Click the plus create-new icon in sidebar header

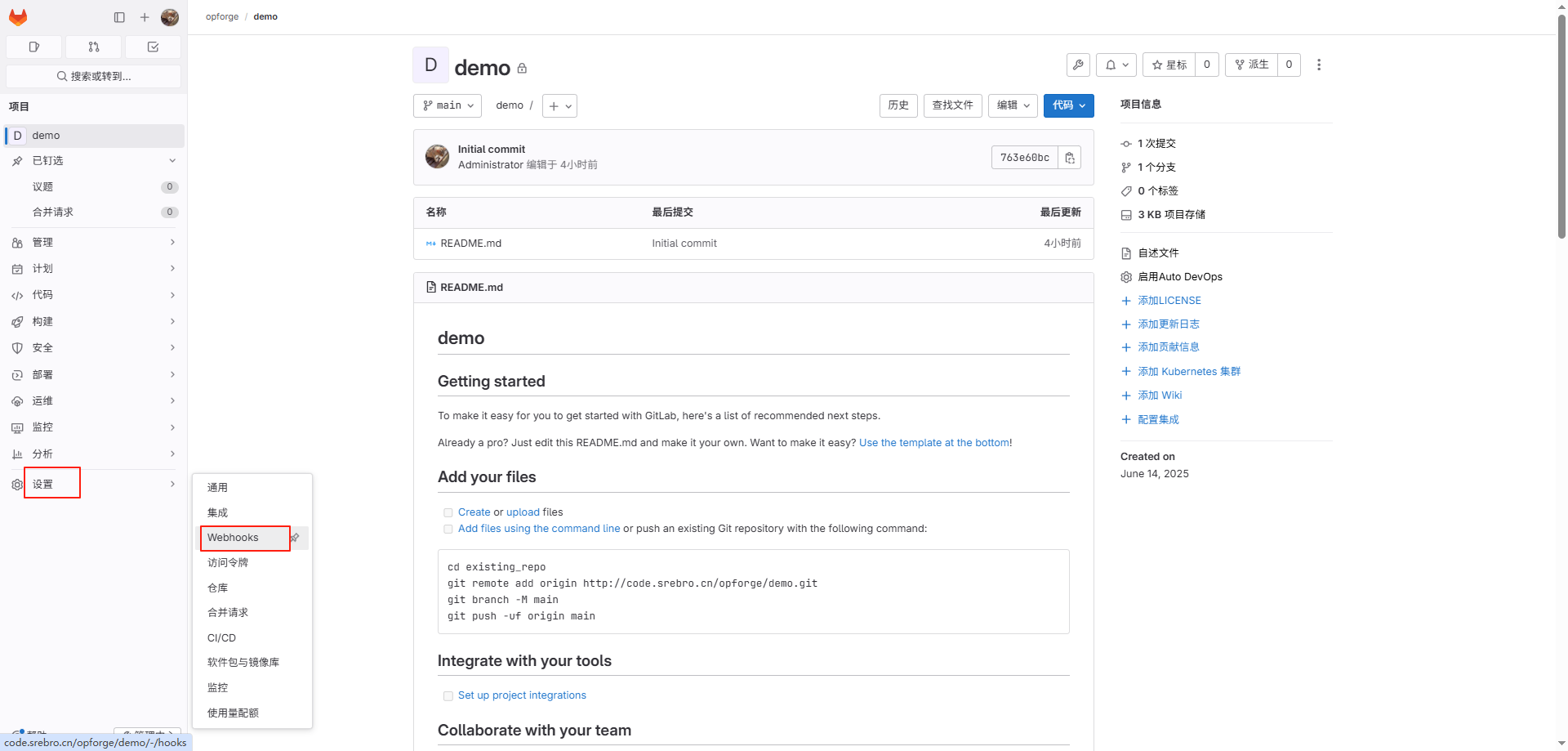tap(145, 17)
